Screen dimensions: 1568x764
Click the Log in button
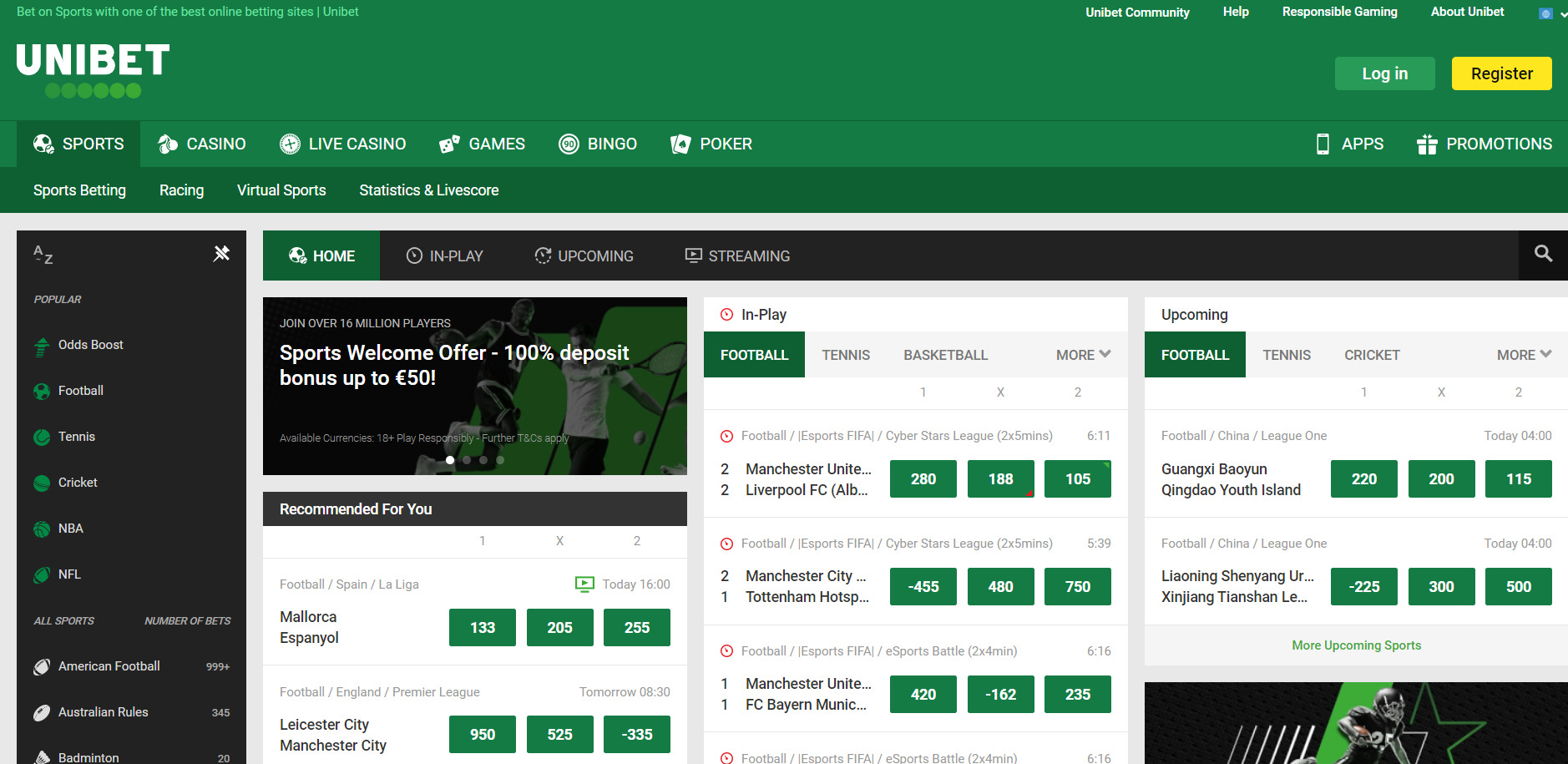1384,73
